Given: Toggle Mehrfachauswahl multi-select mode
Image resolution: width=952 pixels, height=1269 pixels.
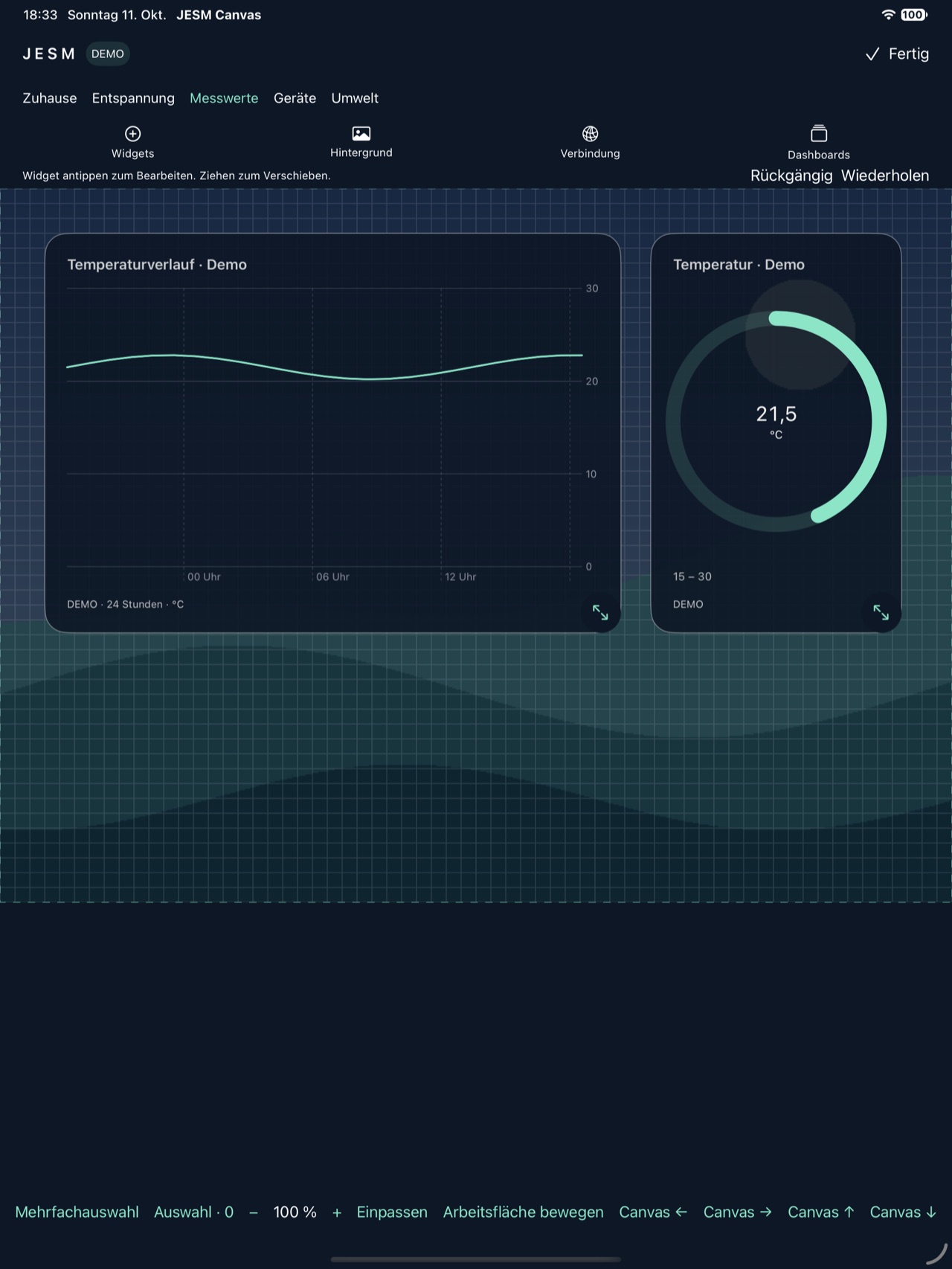Looking at the screenshot, I should point(77,1212).
